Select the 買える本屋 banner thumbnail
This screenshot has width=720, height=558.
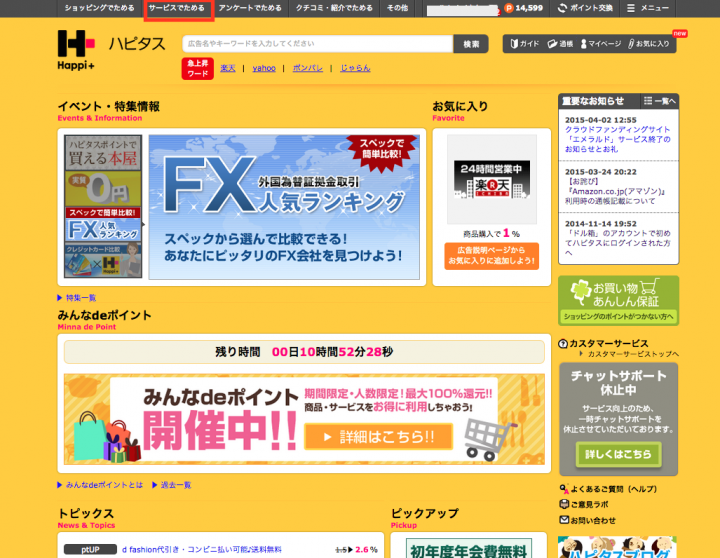(x=103, y=153)
